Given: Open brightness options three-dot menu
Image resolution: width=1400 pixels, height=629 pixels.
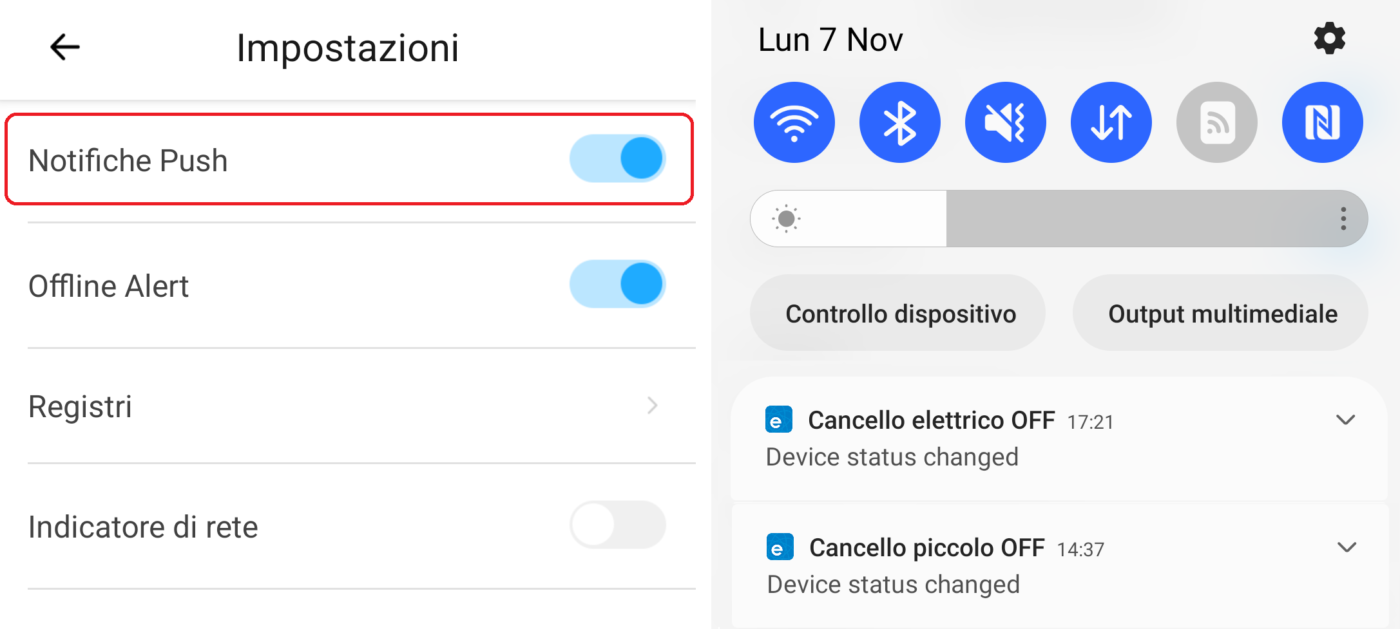Looking at the screenshot, I should [x=1343, y=218].
